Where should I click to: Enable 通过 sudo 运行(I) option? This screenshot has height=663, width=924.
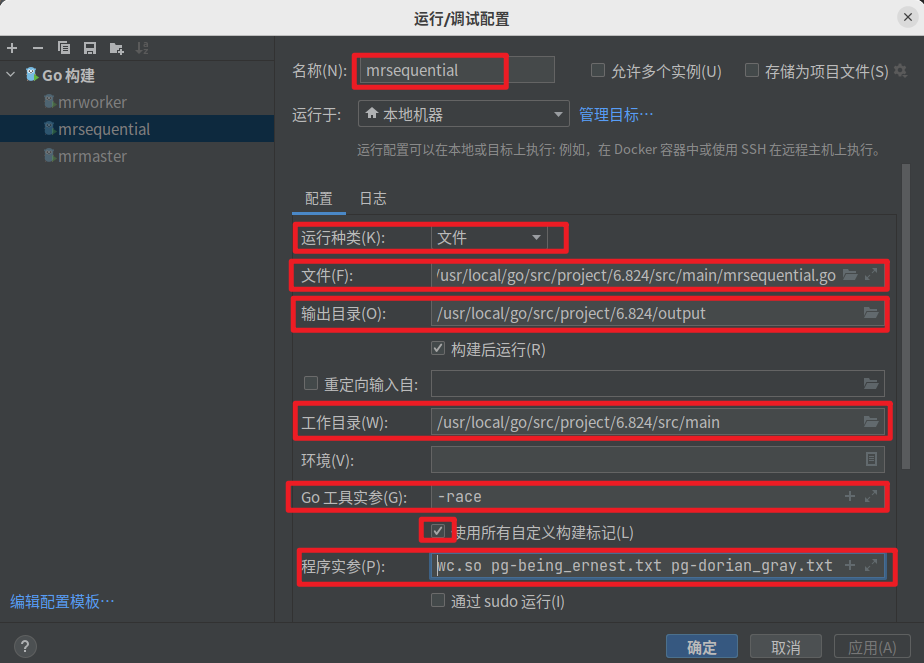click(438, 601)
